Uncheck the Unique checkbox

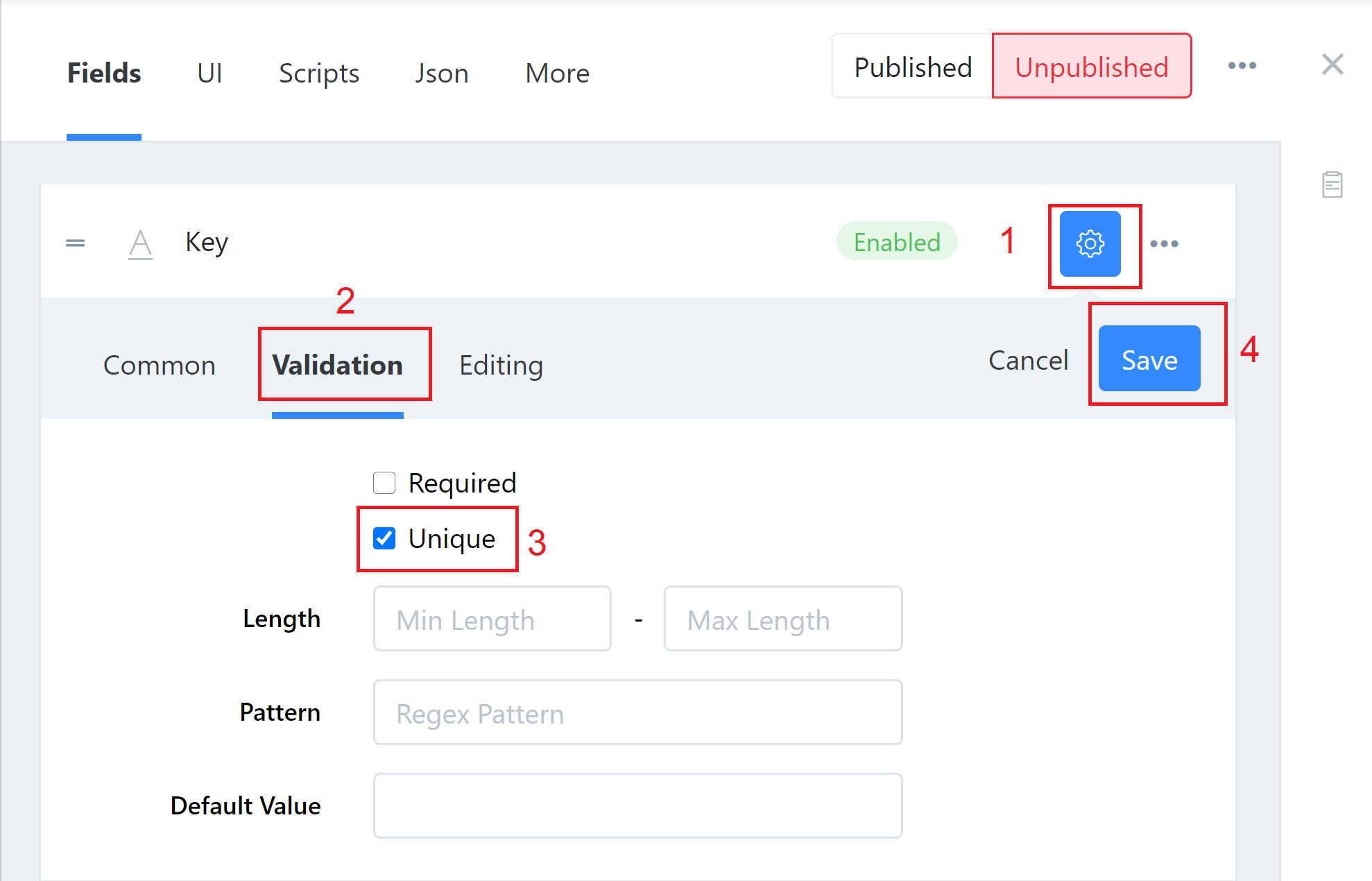coord(384,538)
